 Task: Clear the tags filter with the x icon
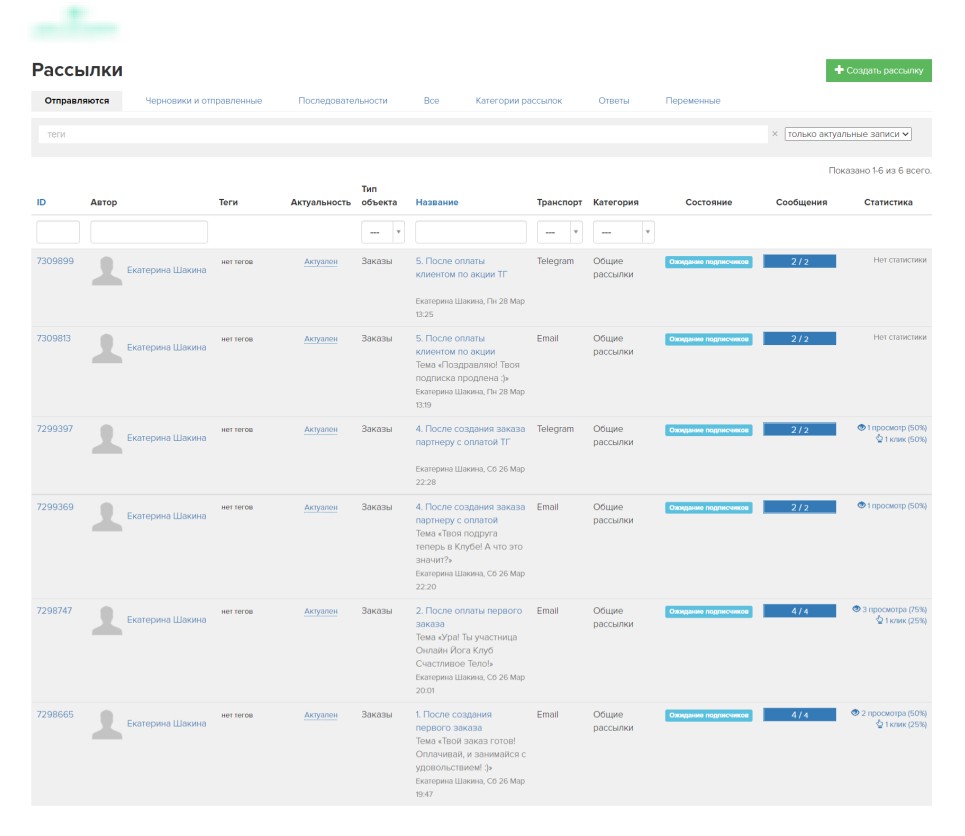point(774,133)
